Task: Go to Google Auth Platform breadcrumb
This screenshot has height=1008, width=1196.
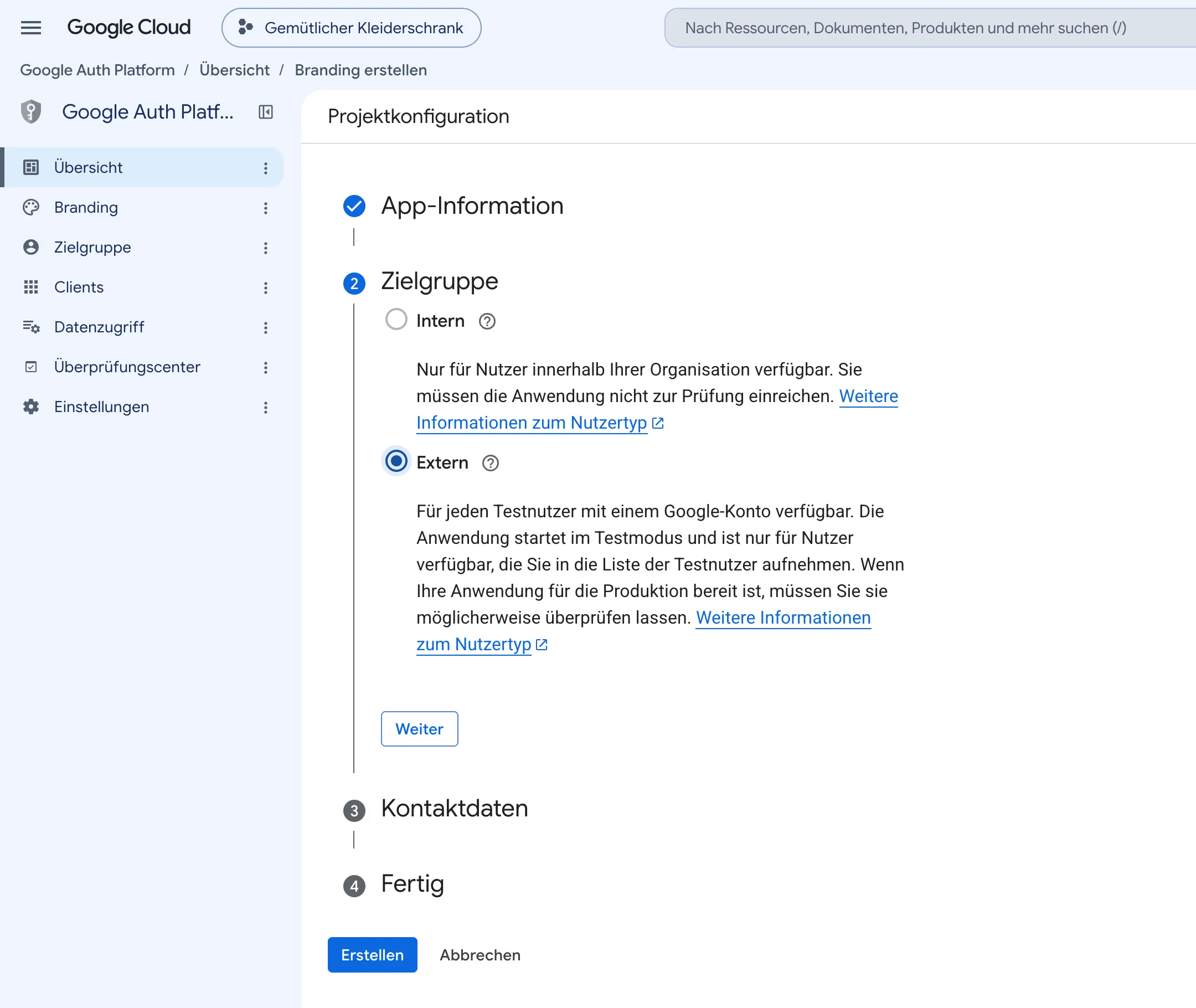Action: pyautogui.click(x=97, y=70)
